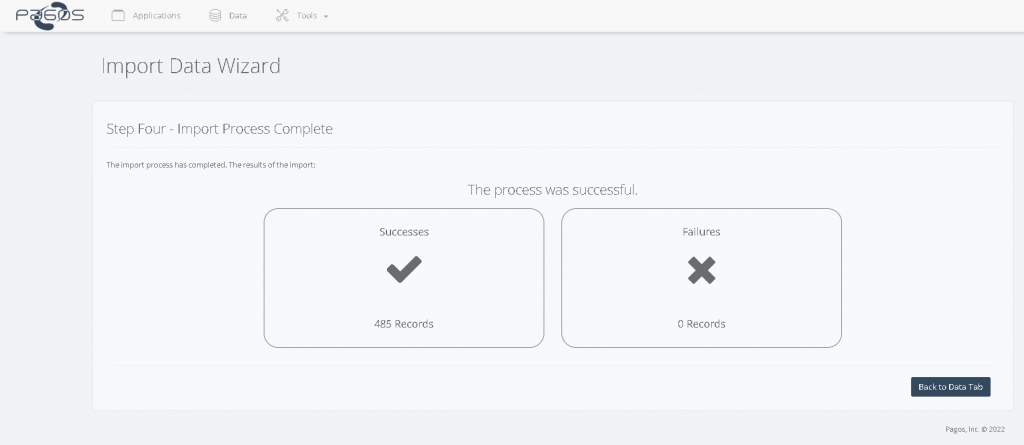
Task: Click the Successes heading label
Action: pos(404,231)
